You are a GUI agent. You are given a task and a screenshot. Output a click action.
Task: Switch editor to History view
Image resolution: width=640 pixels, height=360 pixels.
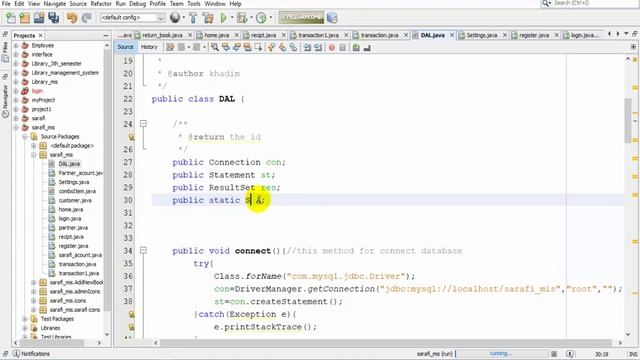pos(149,47)
